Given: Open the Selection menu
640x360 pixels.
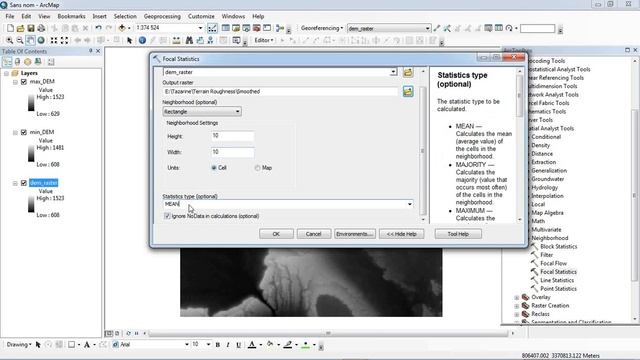Looking at the screenshot, I should [x=125, y=16].
